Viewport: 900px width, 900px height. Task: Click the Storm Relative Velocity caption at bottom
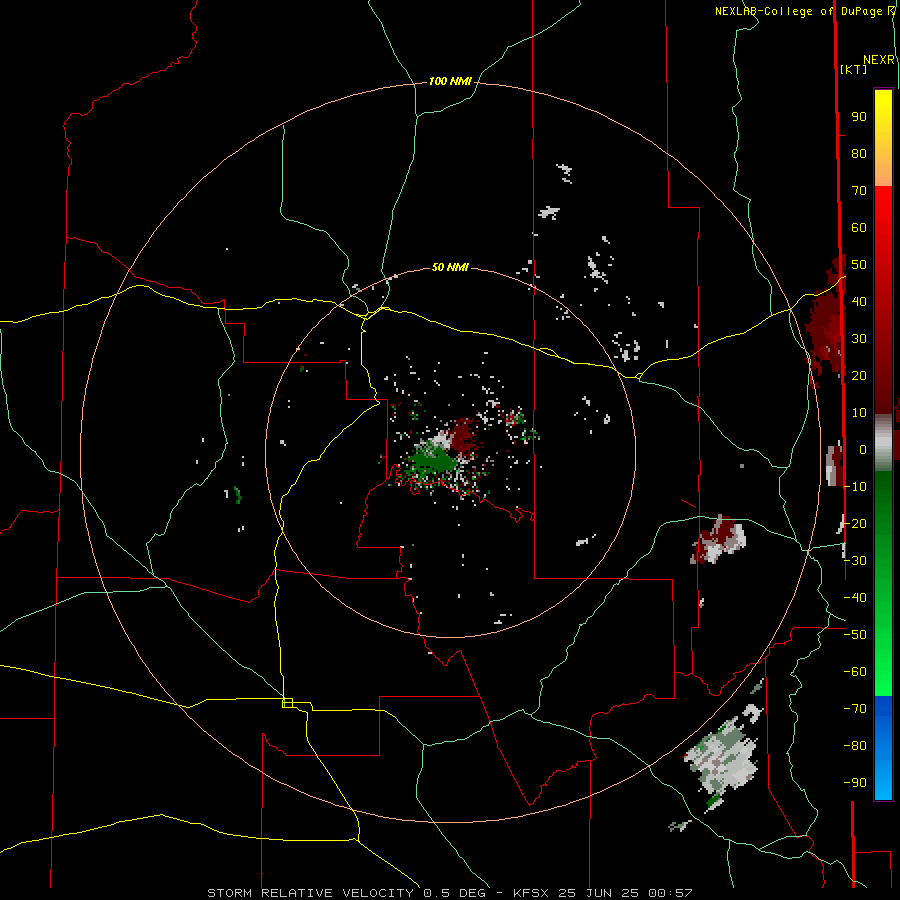pyautogui.click(x=449, y=893)
